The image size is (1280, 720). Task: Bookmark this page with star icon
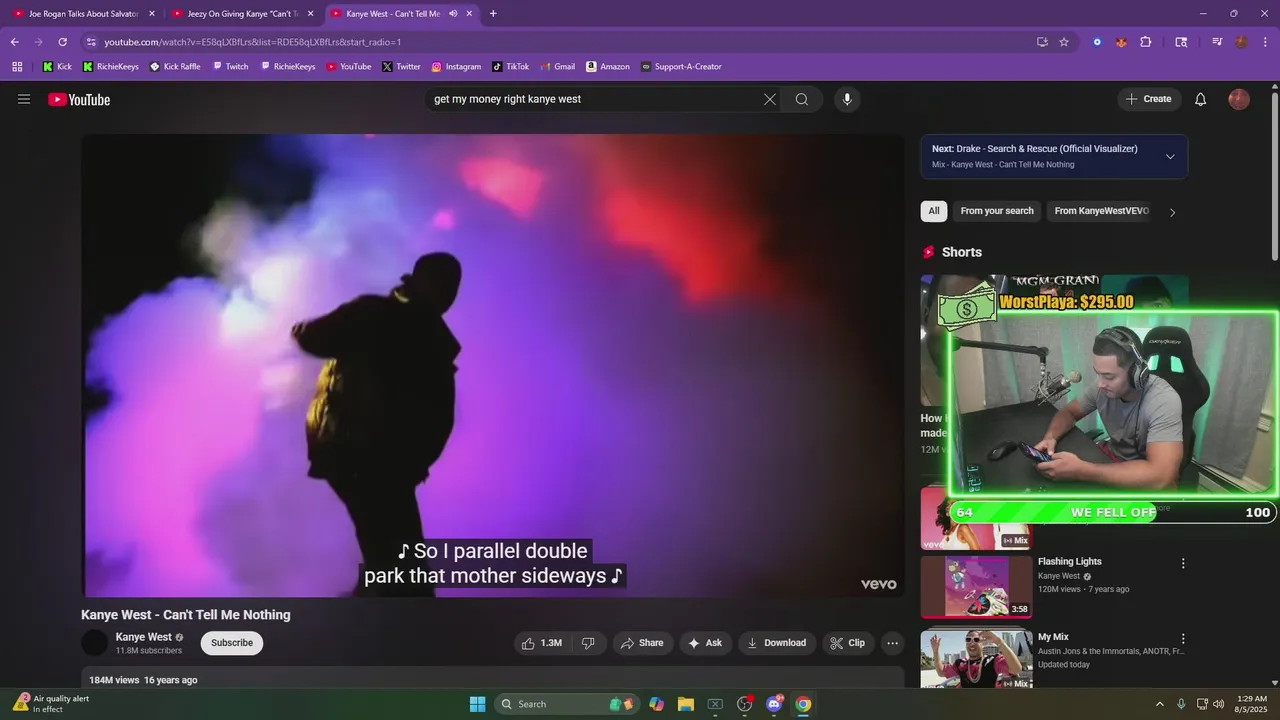coord(1064,42)
